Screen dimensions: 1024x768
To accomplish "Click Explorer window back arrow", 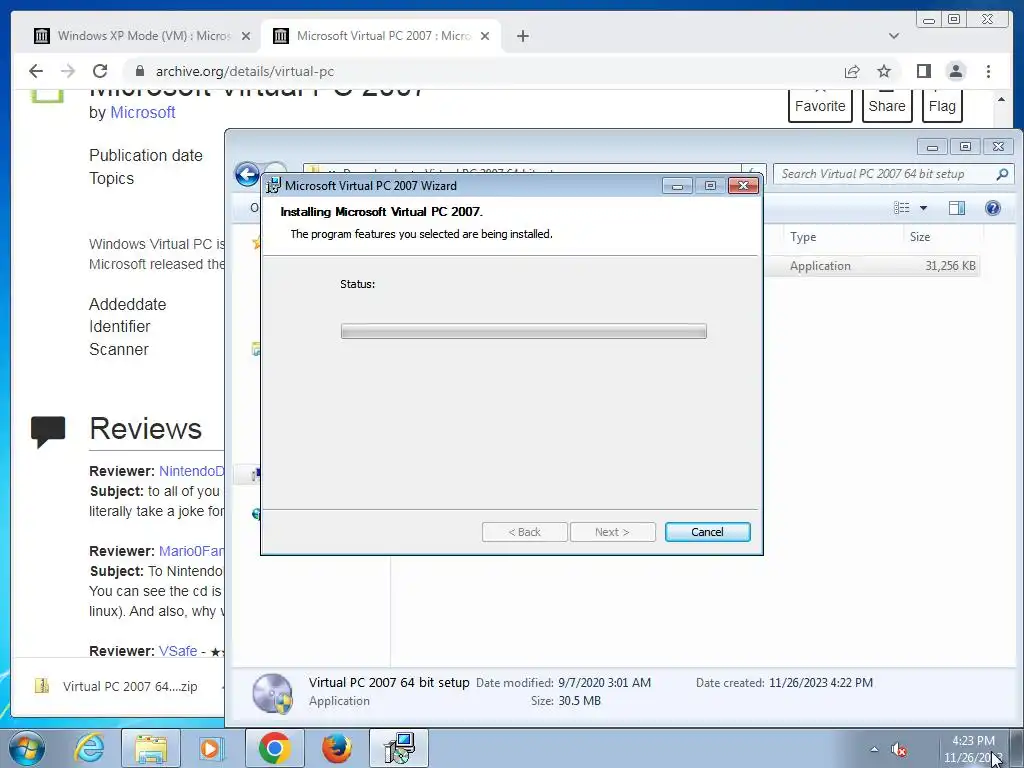I will pos(247,174).
